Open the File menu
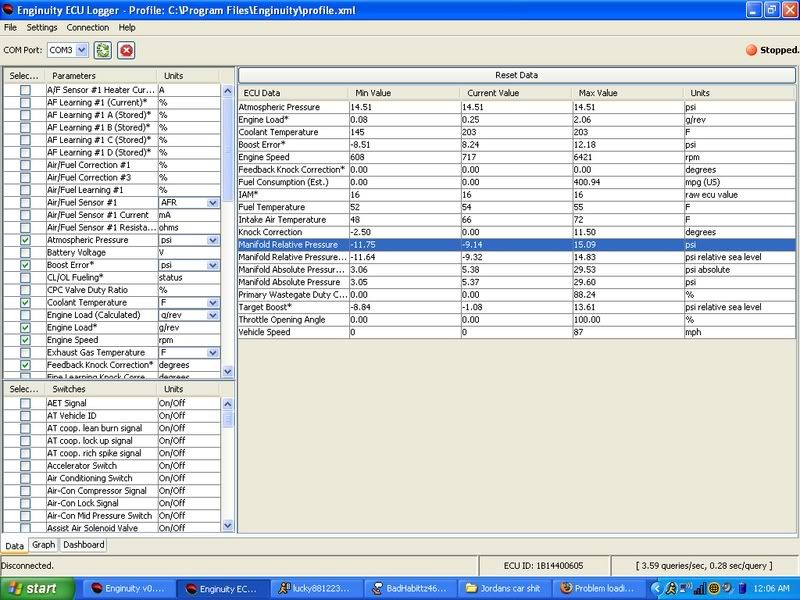The width and height of the screenshot is (800, 600). [10, 28]
